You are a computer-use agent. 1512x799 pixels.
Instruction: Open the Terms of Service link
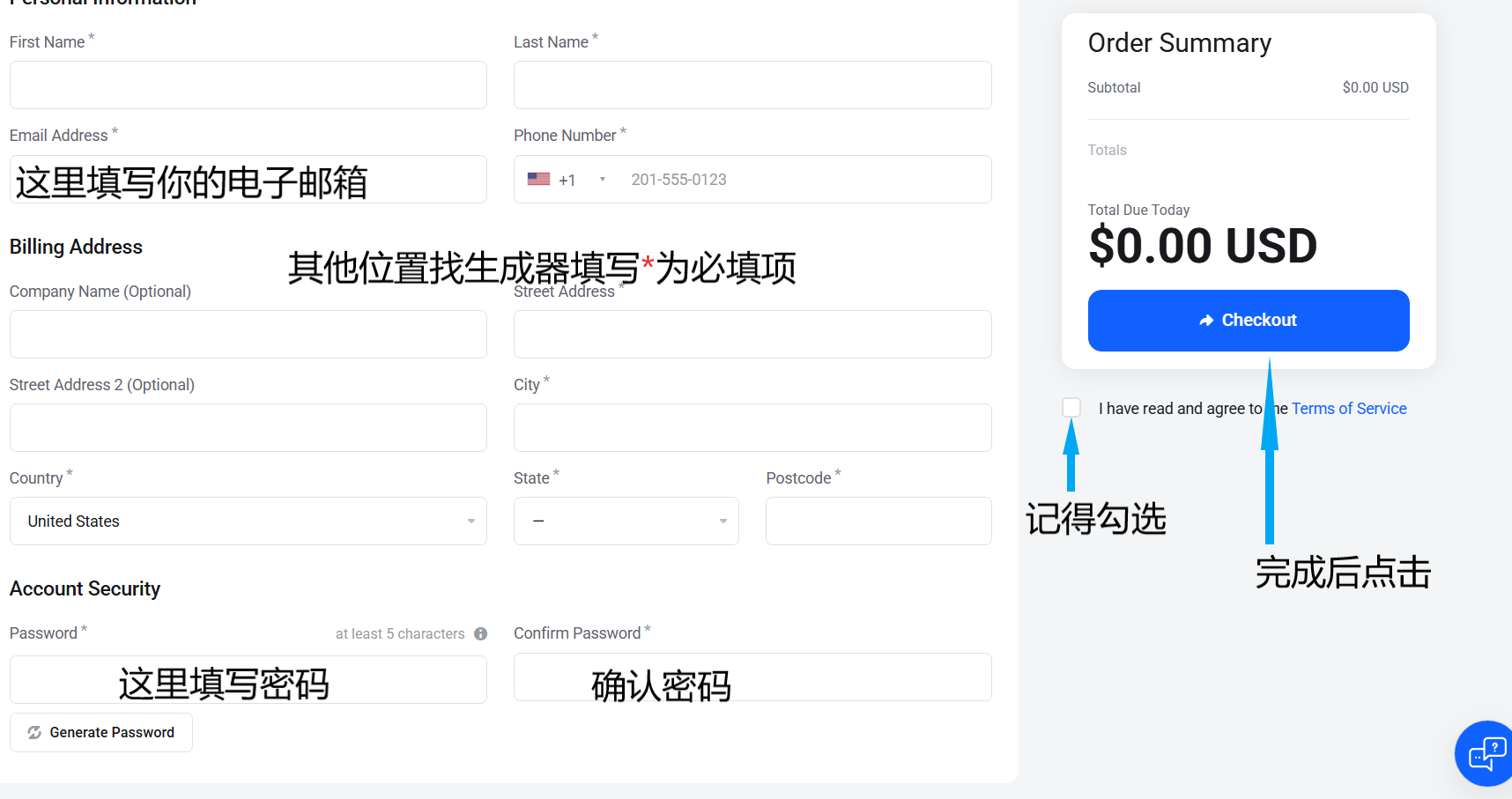tap(1348, 409)
